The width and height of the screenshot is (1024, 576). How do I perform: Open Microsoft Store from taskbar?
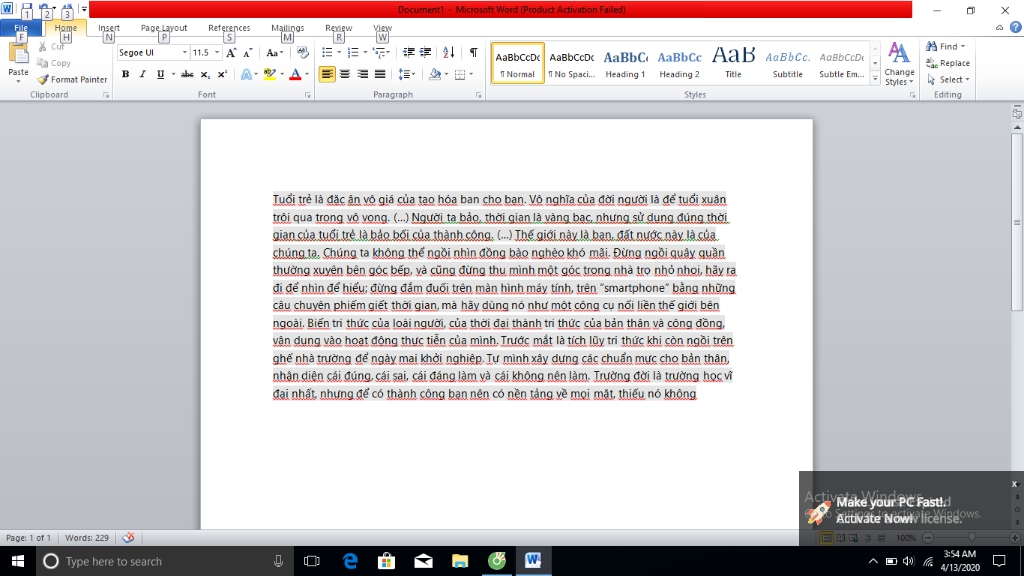pyautogui.click(x=387, y=561)
